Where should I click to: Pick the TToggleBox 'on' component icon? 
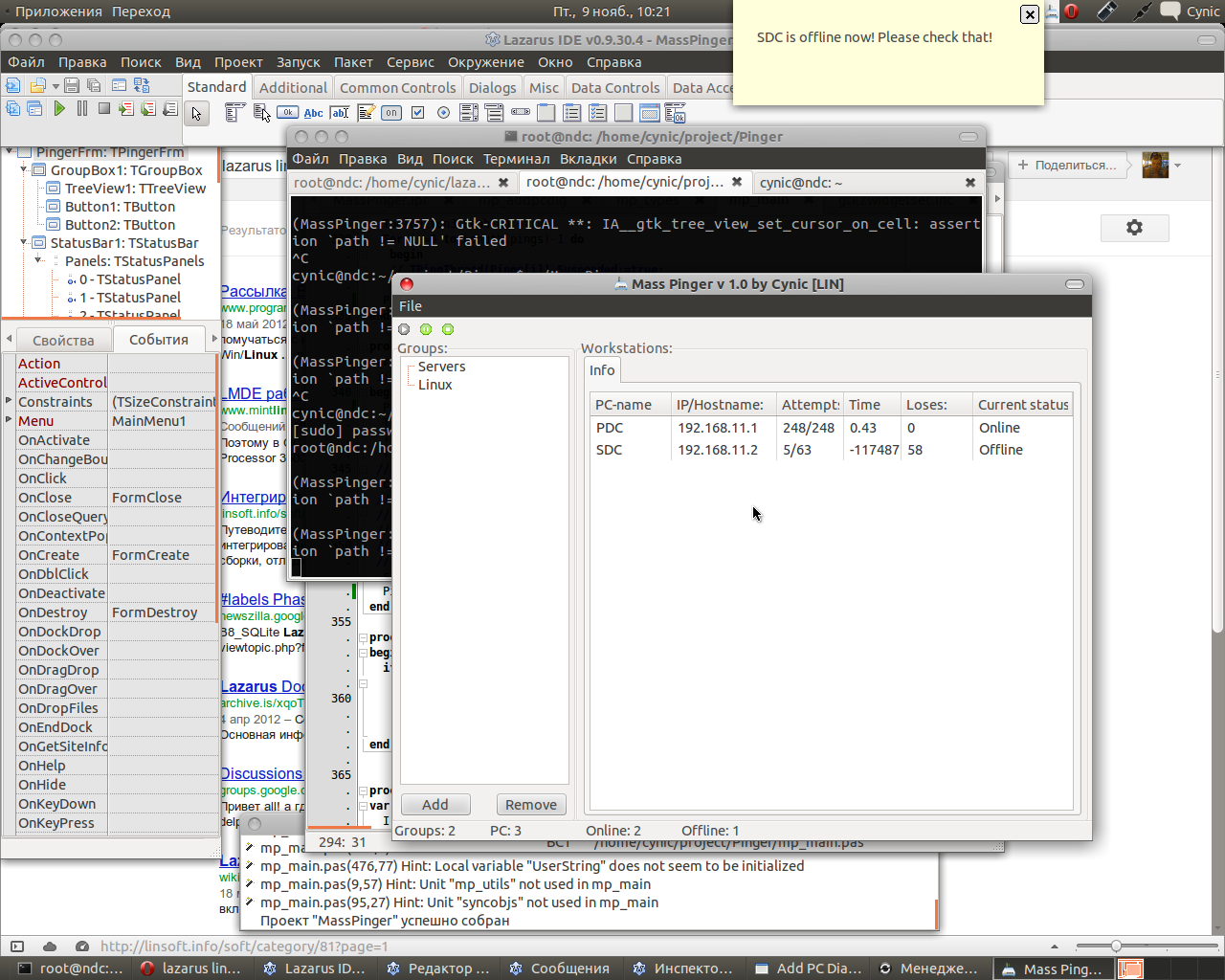point(391,113)
